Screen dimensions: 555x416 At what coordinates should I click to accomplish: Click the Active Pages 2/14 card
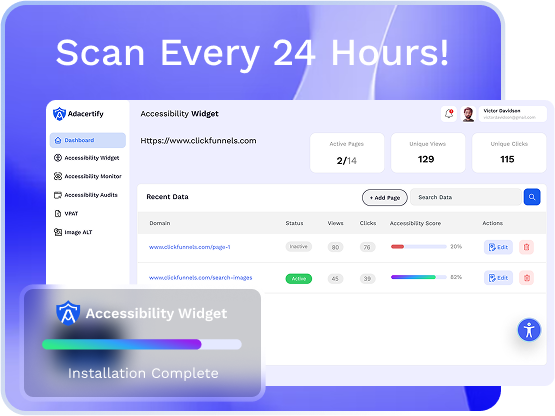(347, 153)
